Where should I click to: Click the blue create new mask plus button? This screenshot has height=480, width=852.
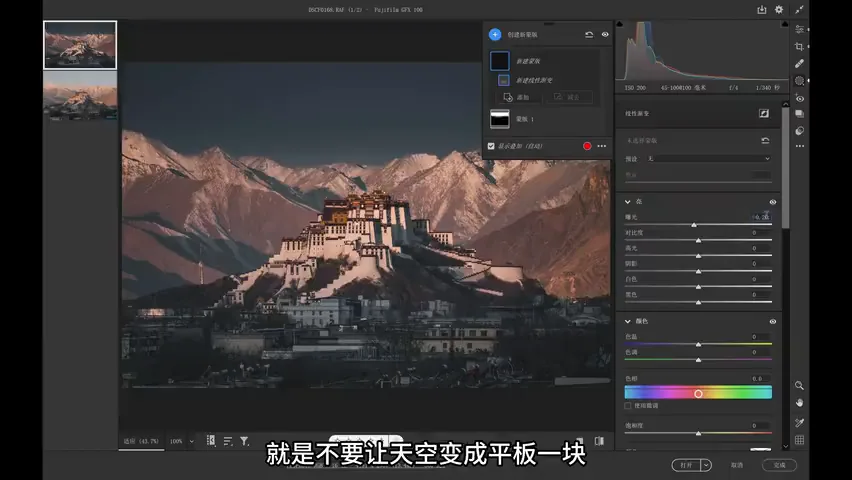[494, 35]
